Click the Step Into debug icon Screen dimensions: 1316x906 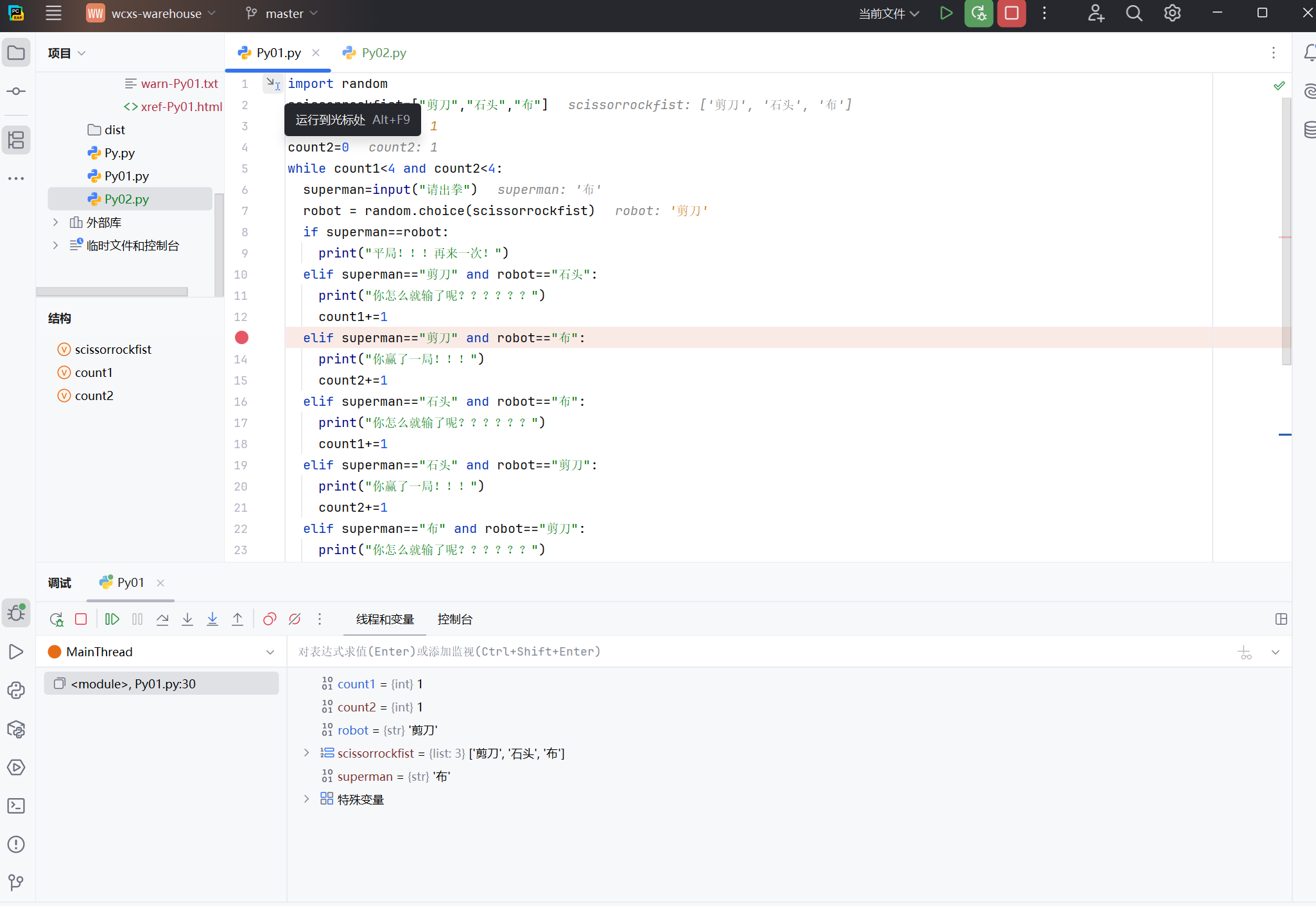click(187, 619)
